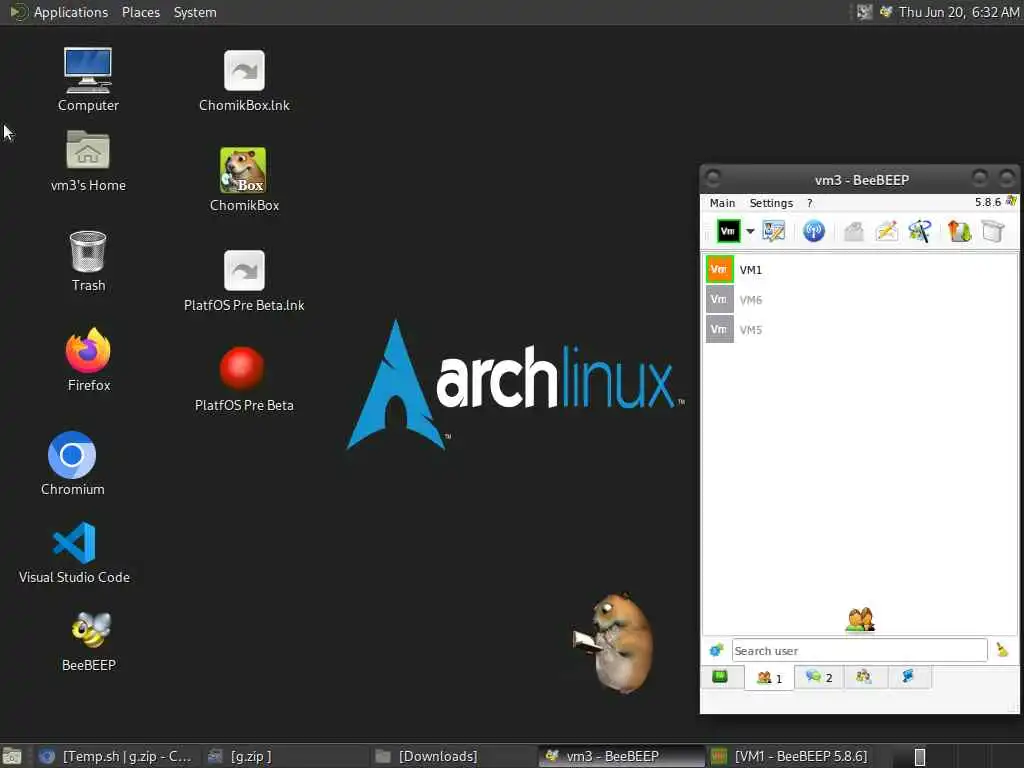Click the magic wand icon in BeeBEEP toolbar
This screenshot has height=768, width=1024.
click(920, 231)
